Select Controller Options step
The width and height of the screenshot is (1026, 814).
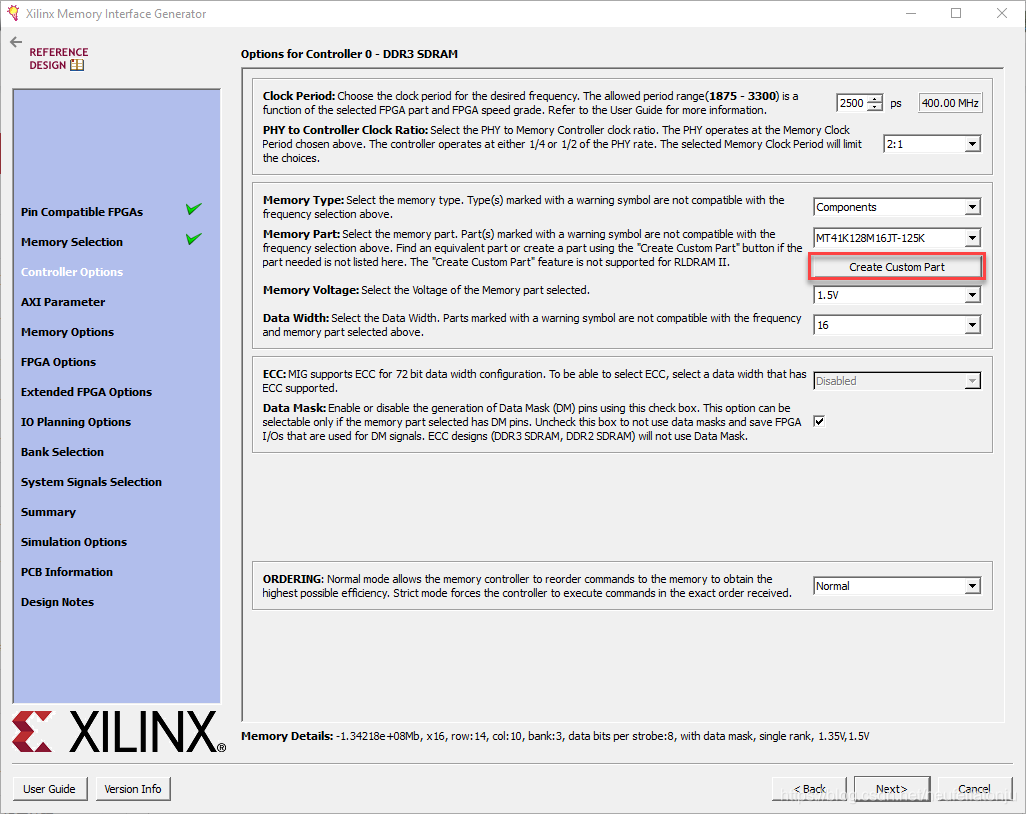72,272
